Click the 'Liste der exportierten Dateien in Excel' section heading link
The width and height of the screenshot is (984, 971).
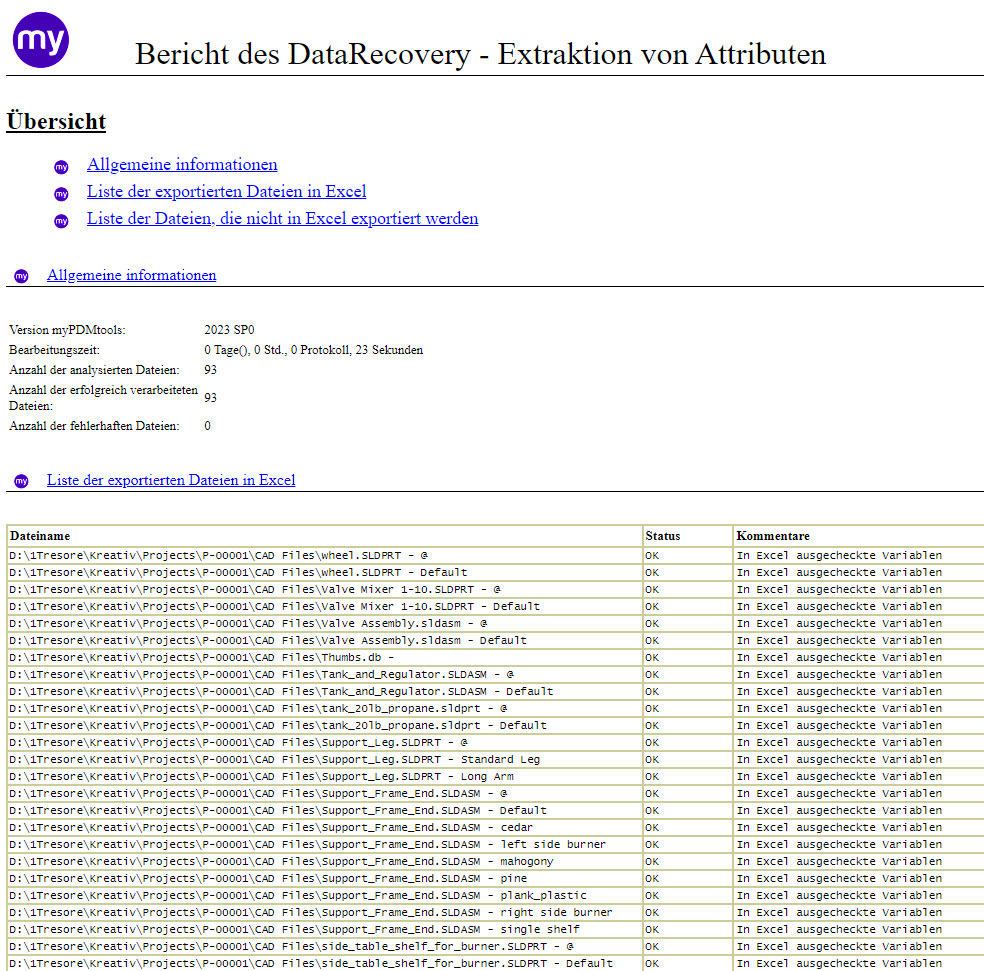(171, 480)
